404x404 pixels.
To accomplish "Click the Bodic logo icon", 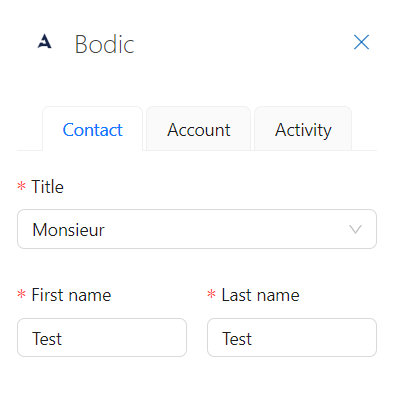I will 45,42.
